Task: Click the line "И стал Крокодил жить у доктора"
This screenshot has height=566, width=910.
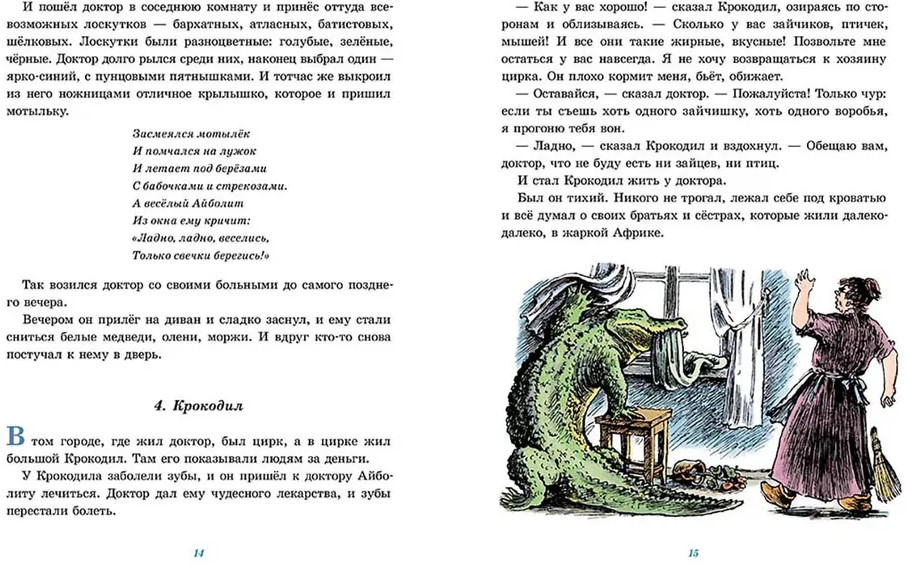Action: pyautogui.click(x=620, y=180)
